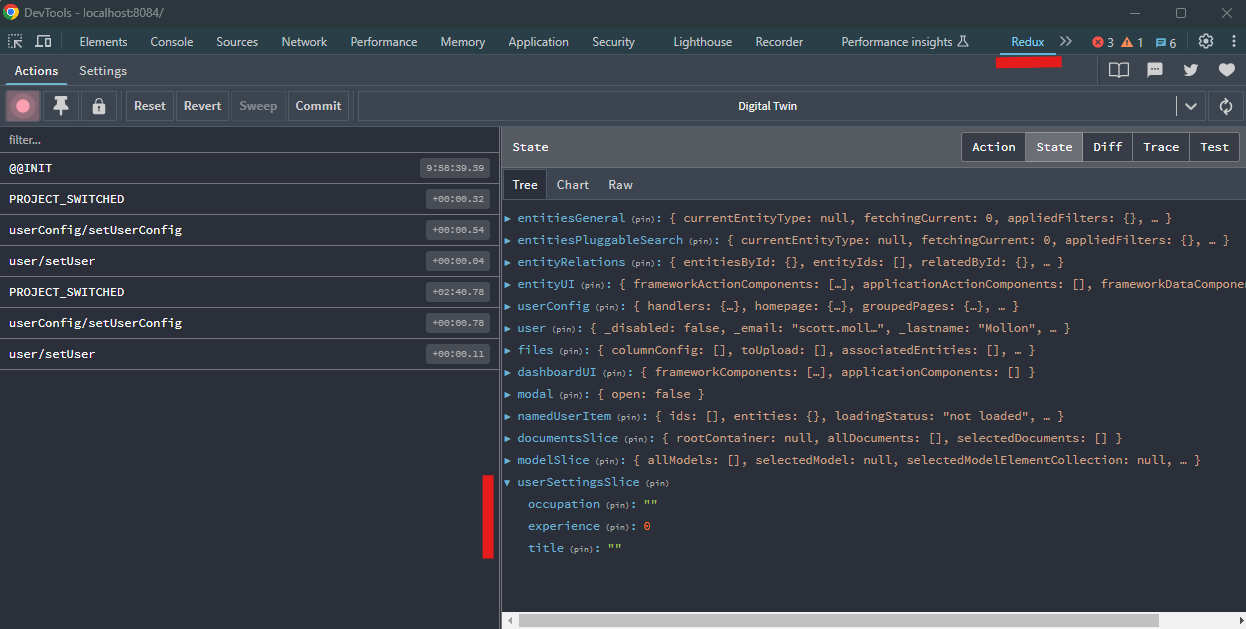Viewport: 1246px width, 629px height.
Task: Select PROJECT_SWITCHED action at +02:40.78
Action: tap(249, 292)
